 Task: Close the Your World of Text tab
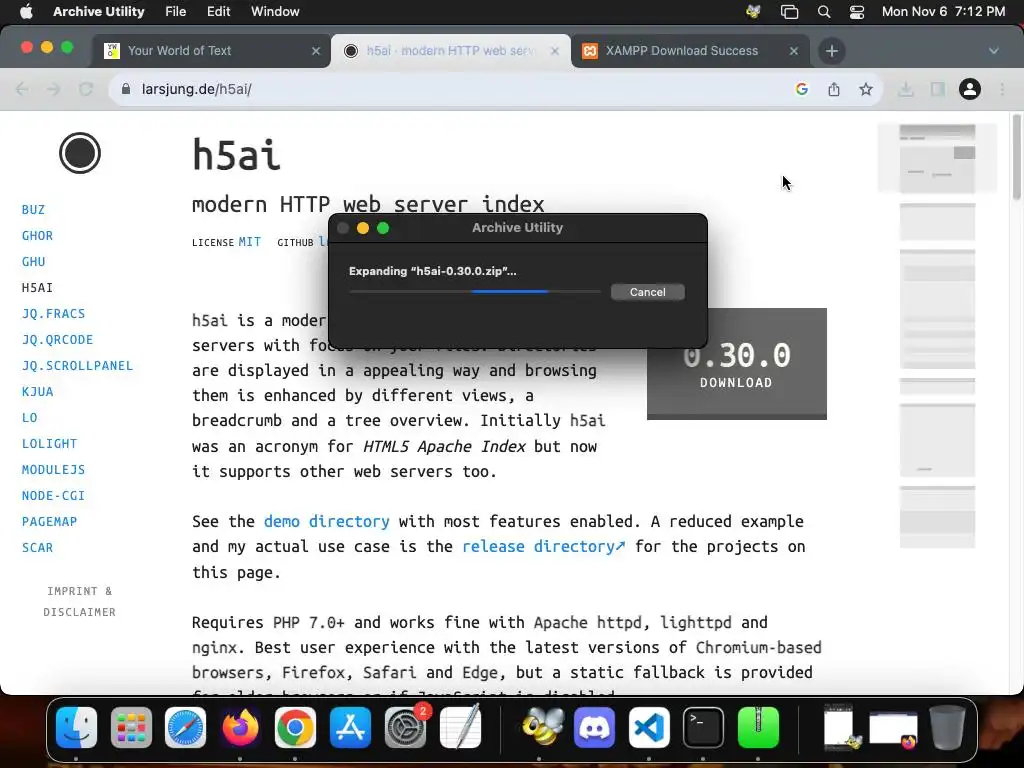316,51
